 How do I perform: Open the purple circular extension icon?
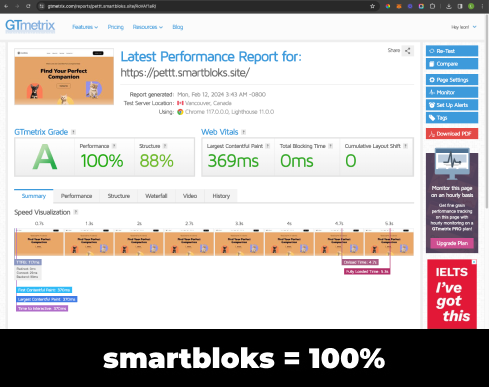pos(410,6)
